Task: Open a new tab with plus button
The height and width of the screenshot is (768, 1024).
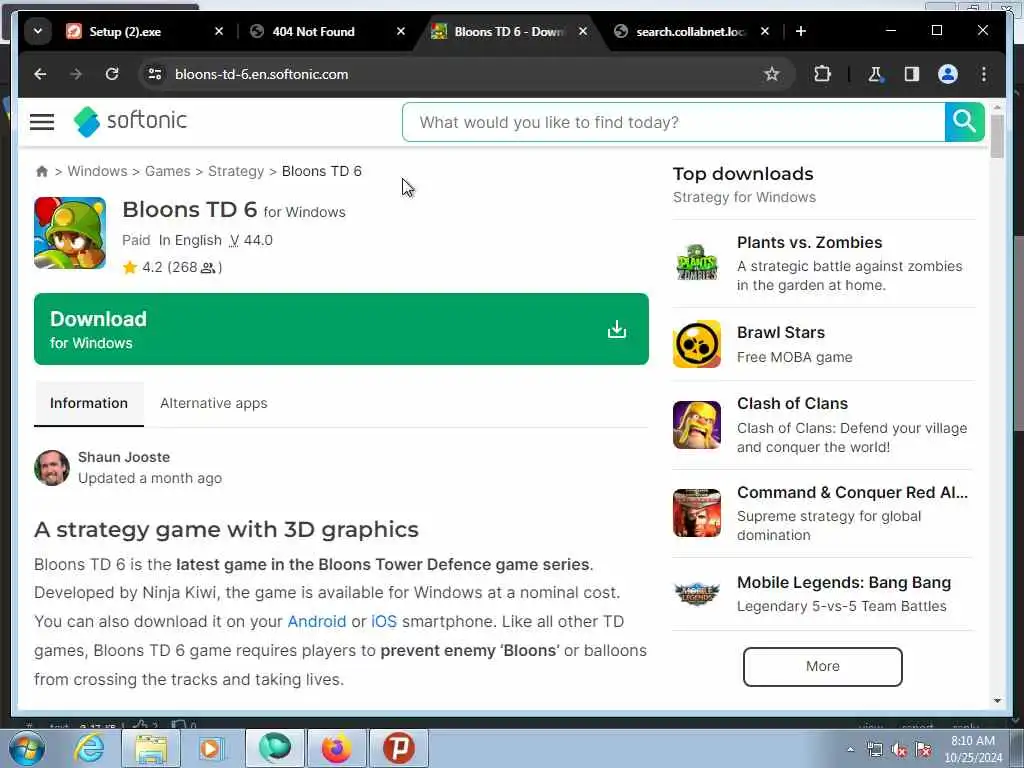Action: 801,31
